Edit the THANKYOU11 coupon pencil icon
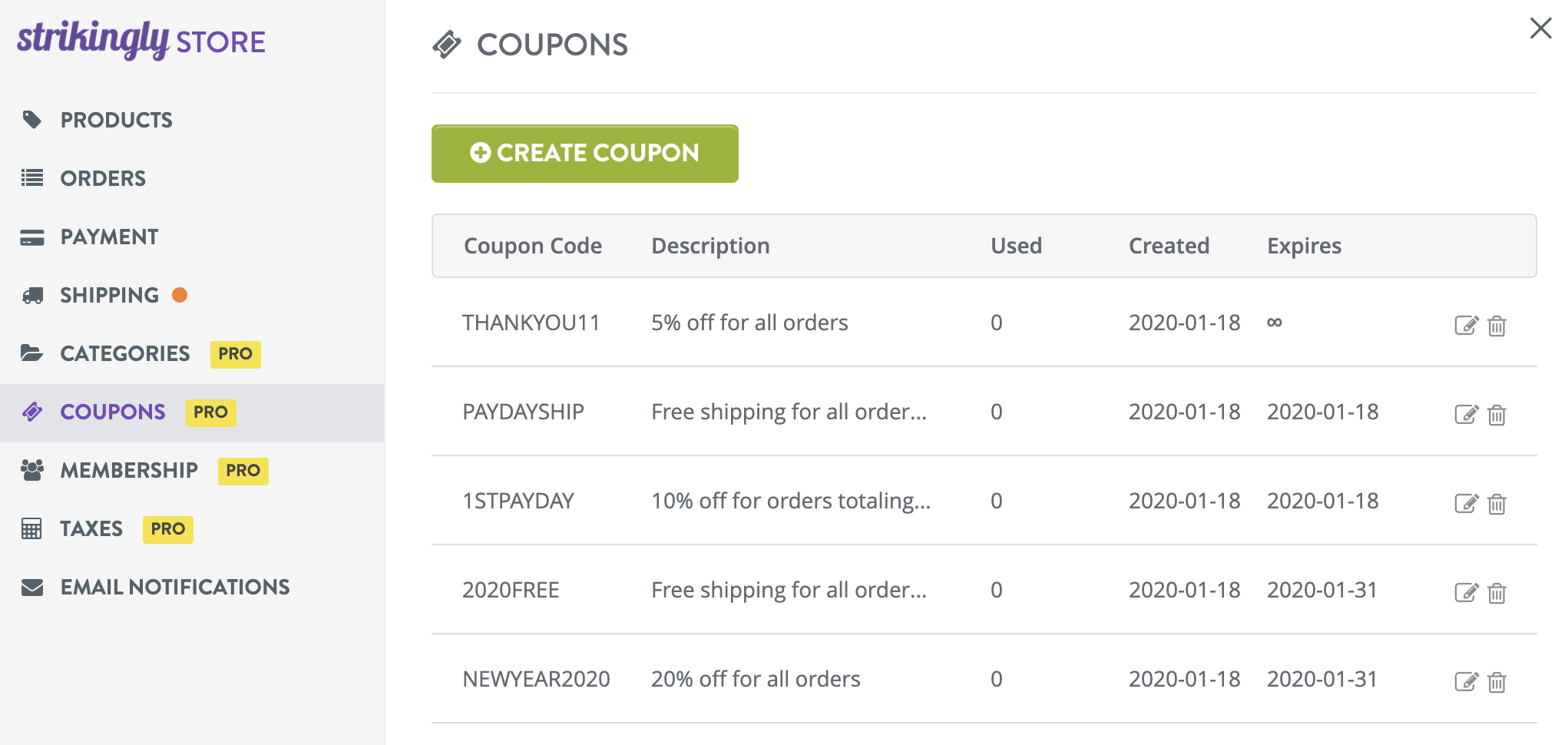Screen dimensions: 1568x745 click(x=1466, y=325)
